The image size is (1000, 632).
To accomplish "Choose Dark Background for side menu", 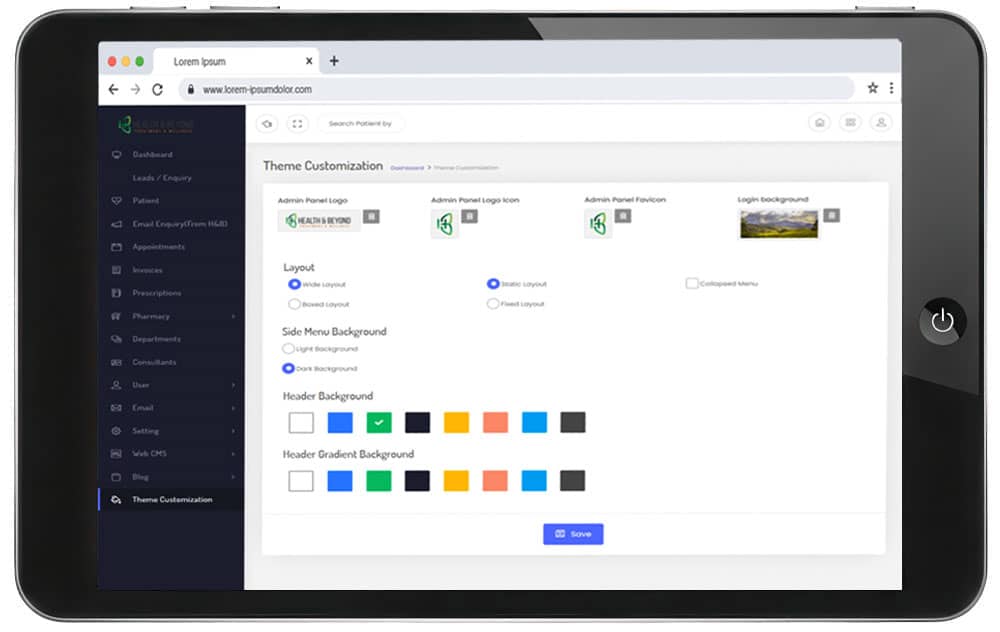I will coord(288,369).
